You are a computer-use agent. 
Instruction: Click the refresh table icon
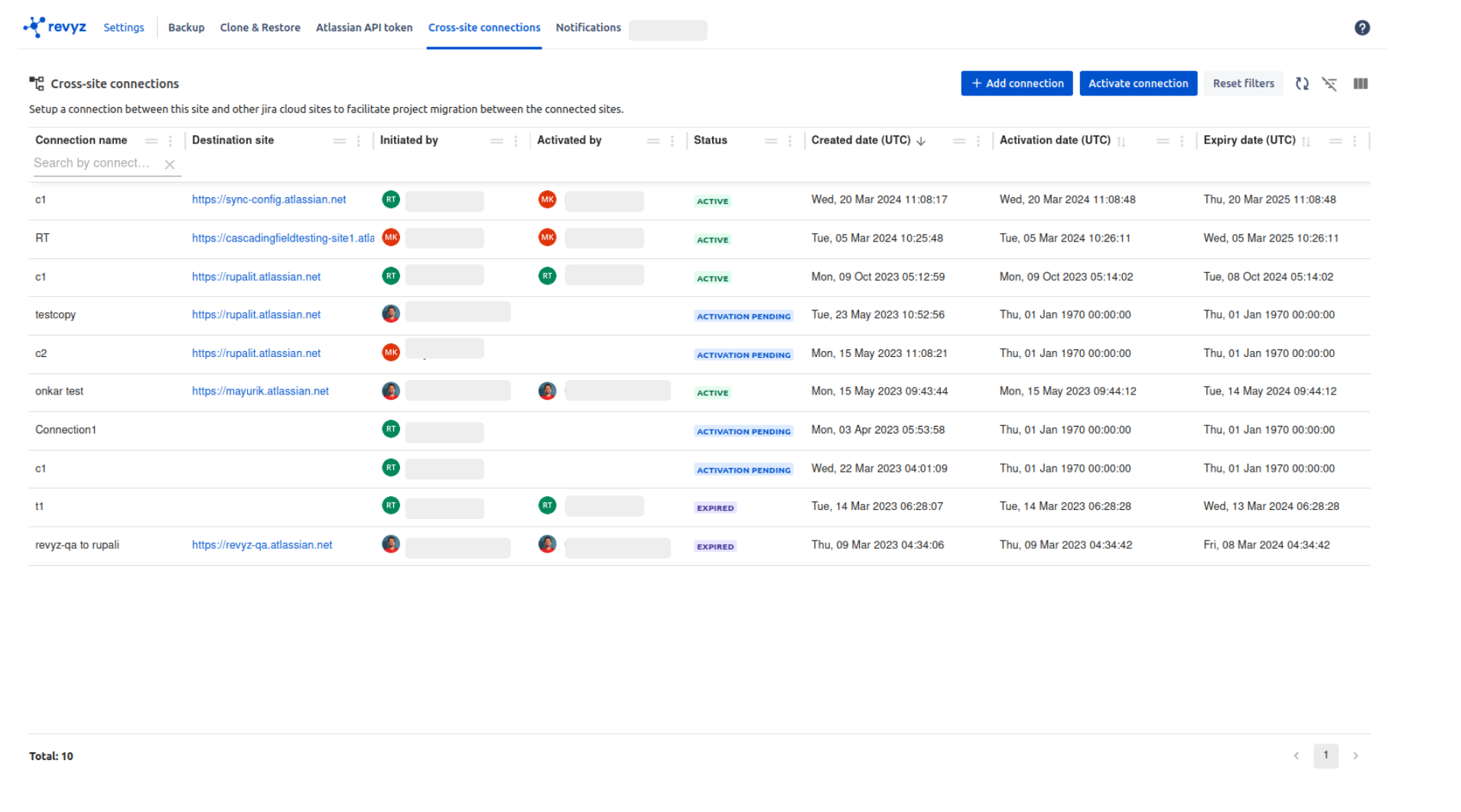tap(1302, 83)
